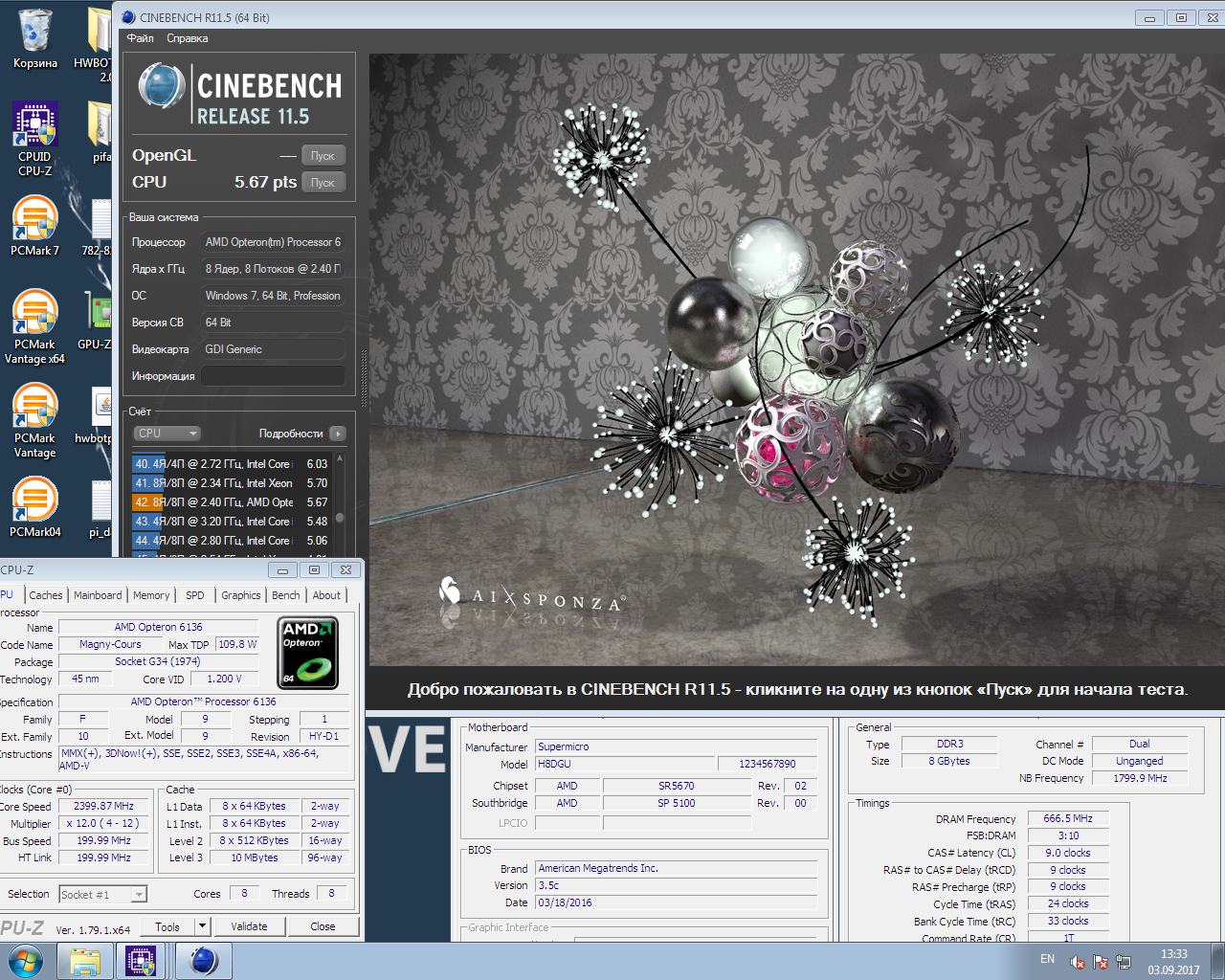Open the Справка menu in Cinebench
Image resolution: width=1225 pixels, height=980 pixels.
pos(188,38)
